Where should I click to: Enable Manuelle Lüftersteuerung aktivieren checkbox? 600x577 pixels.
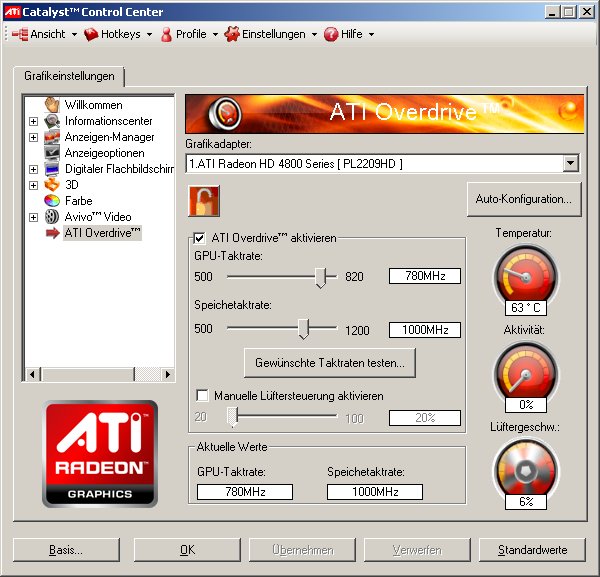pos(202,396)
